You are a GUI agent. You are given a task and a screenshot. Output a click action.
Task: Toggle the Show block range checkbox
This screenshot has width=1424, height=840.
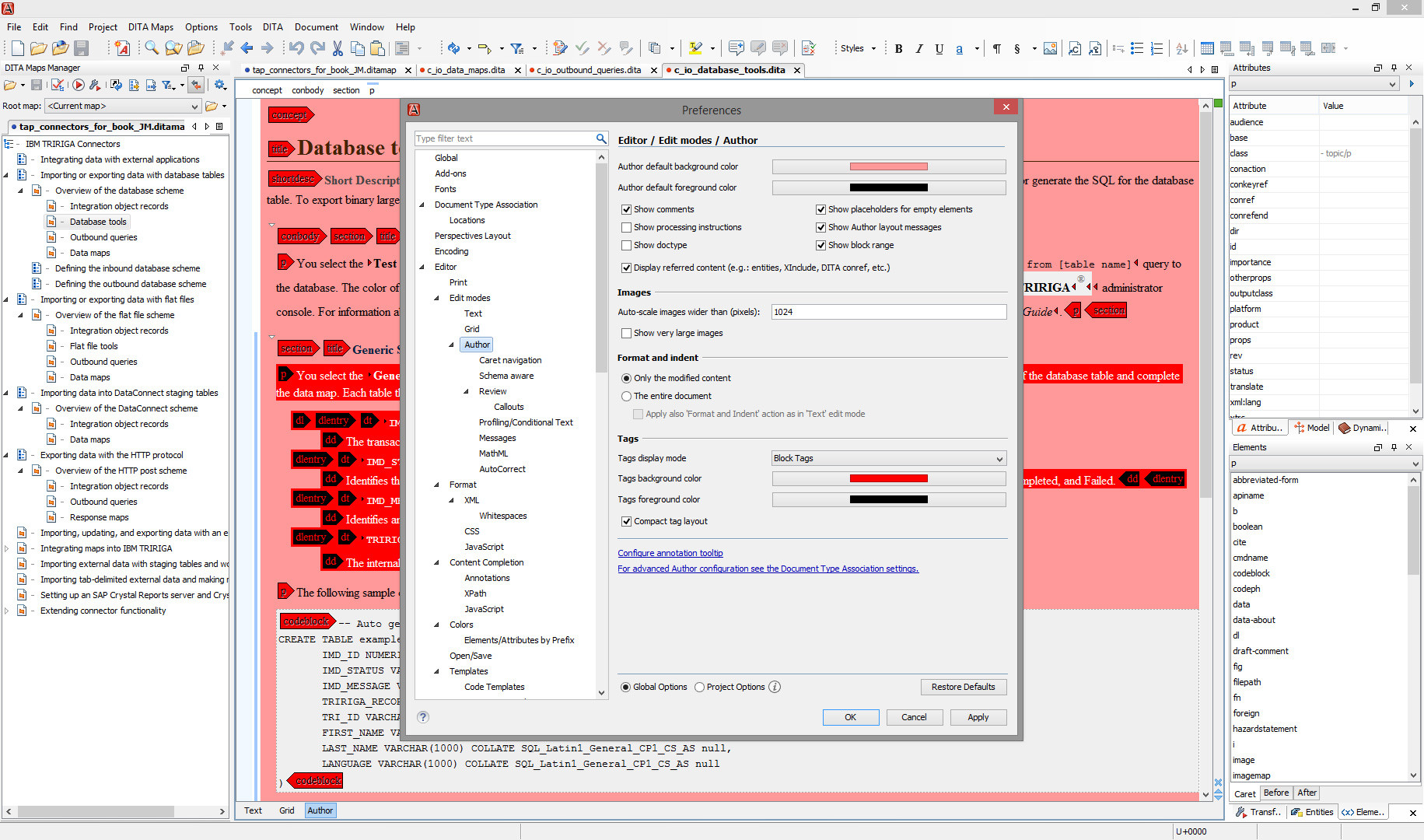tap(820, 245)
